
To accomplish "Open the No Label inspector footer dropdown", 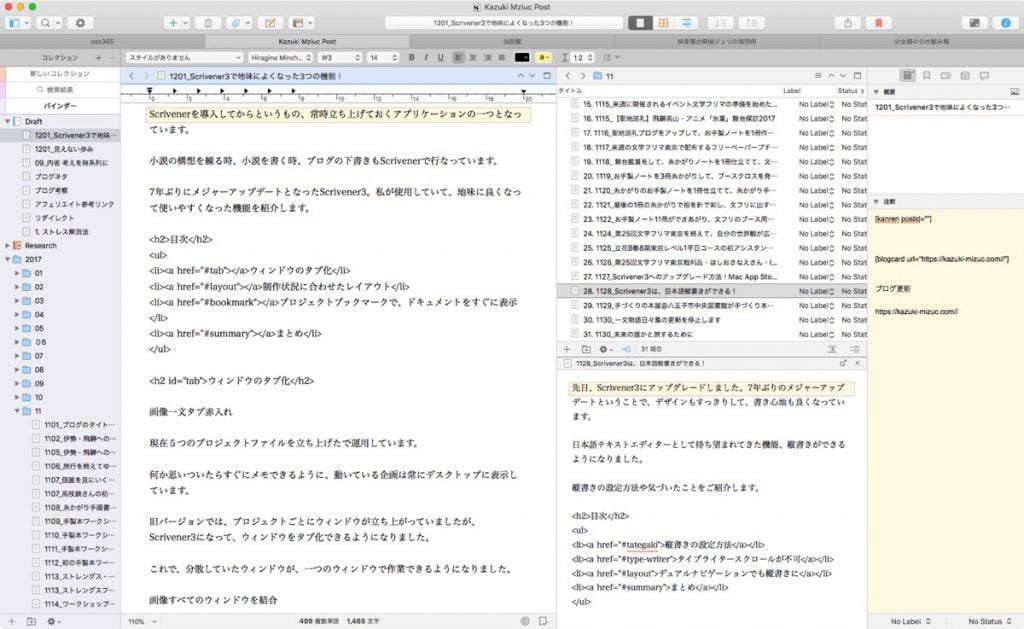I will point(910,621).
